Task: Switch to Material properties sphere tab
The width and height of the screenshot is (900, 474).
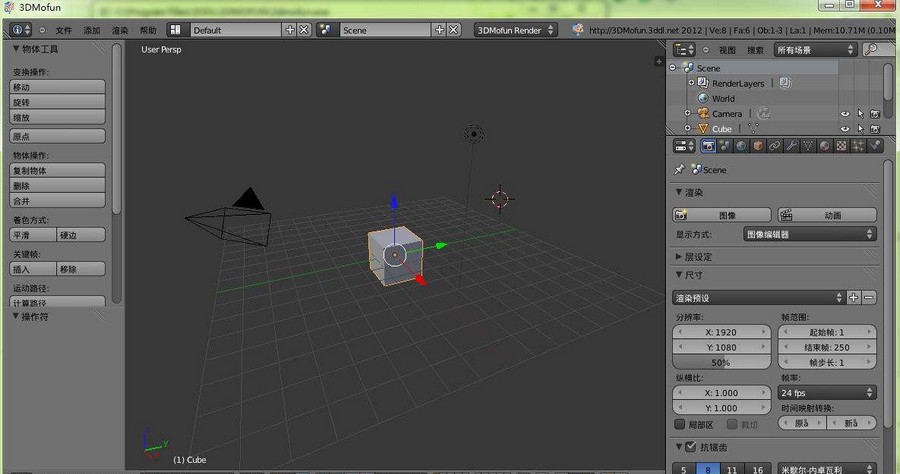Action: click(825, 146)
